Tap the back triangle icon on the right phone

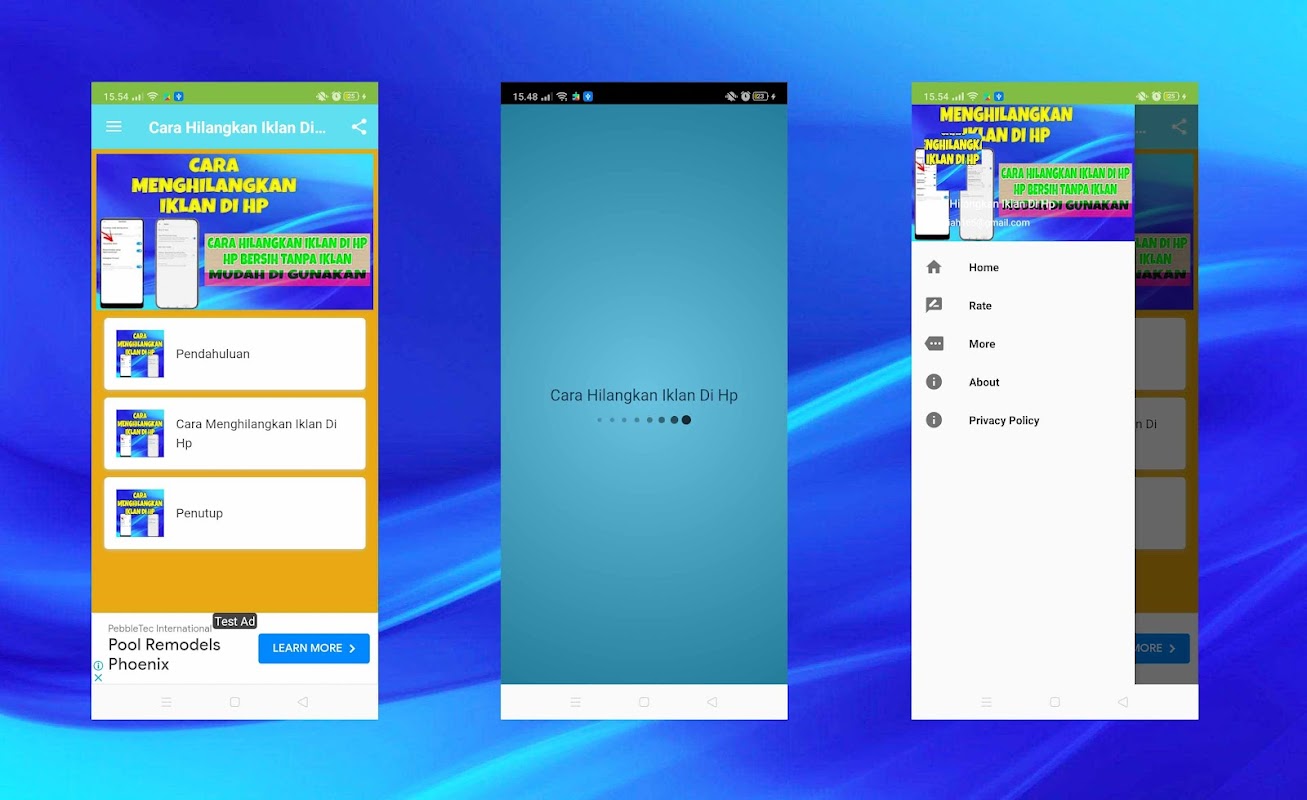pos(1123,702)
